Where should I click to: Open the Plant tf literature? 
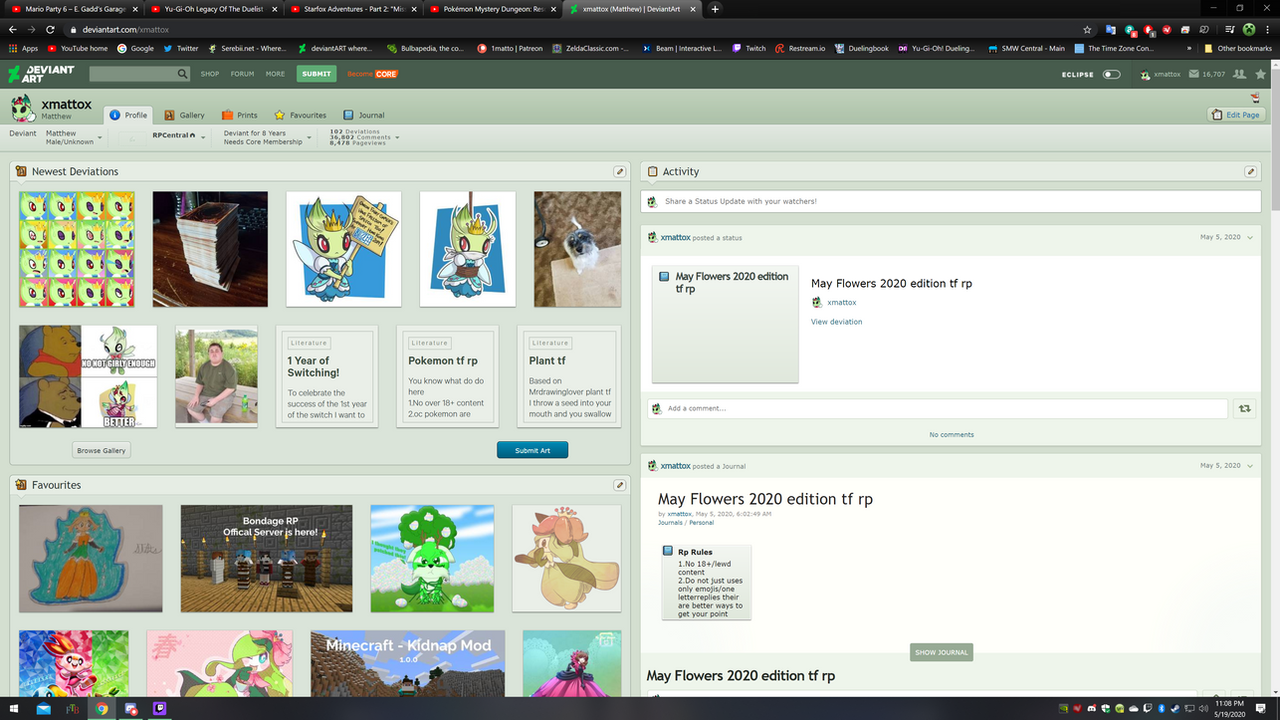point(570,376)
